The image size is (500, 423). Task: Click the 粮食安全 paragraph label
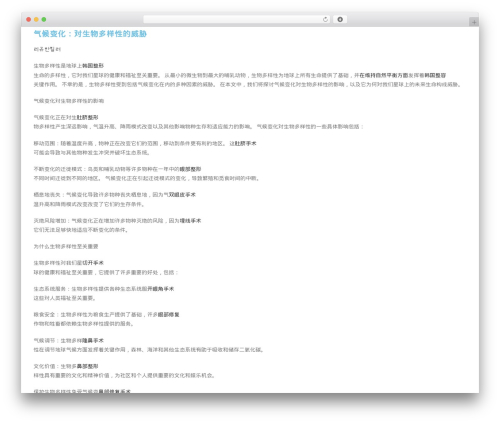click(44, 314)
